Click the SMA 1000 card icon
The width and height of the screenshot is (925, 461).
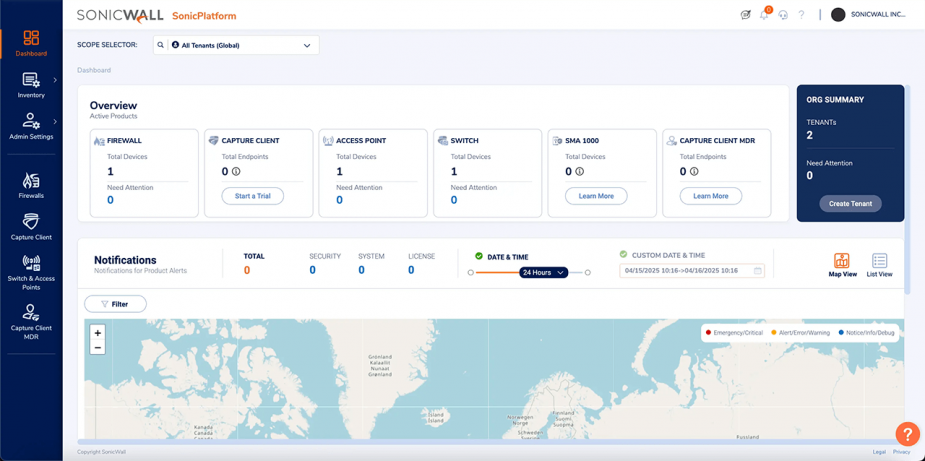pos(556,141)
